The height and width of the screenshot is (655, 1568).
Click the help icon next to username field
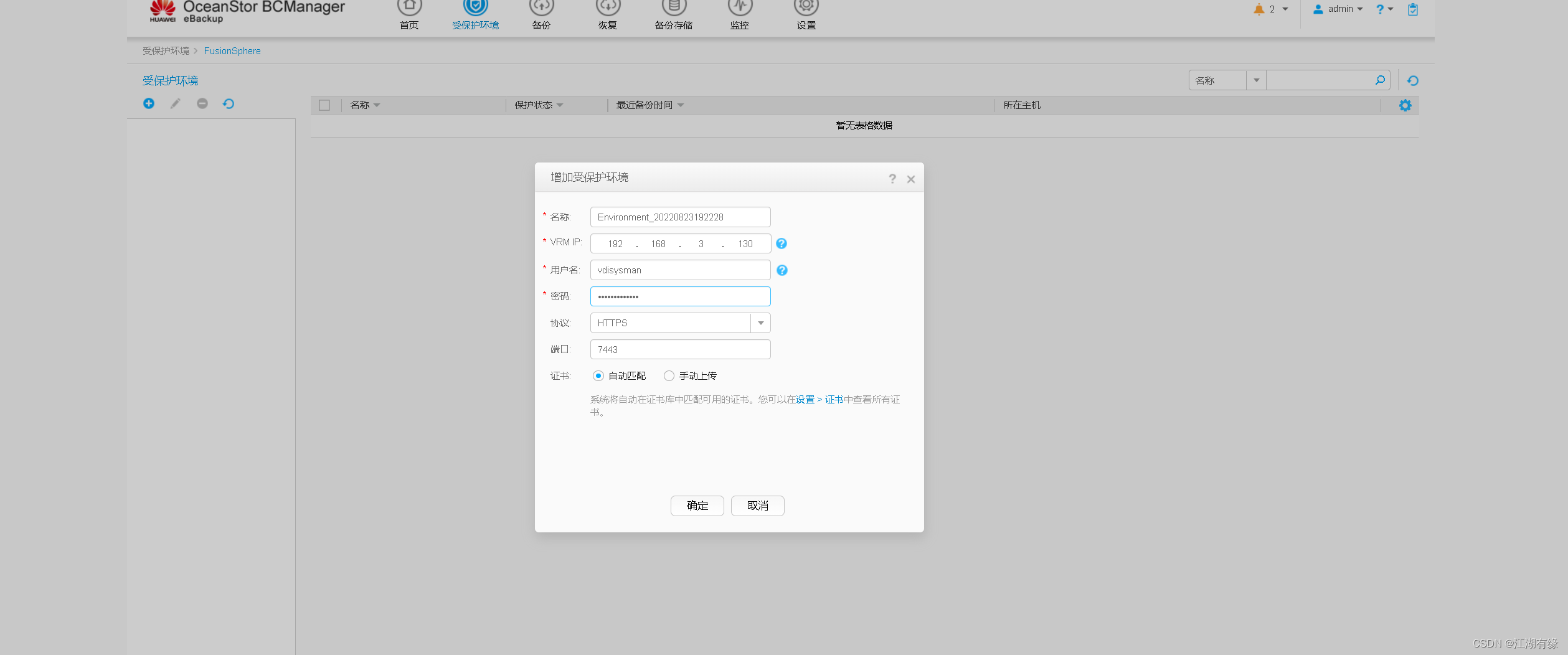[x=782, y=270]
